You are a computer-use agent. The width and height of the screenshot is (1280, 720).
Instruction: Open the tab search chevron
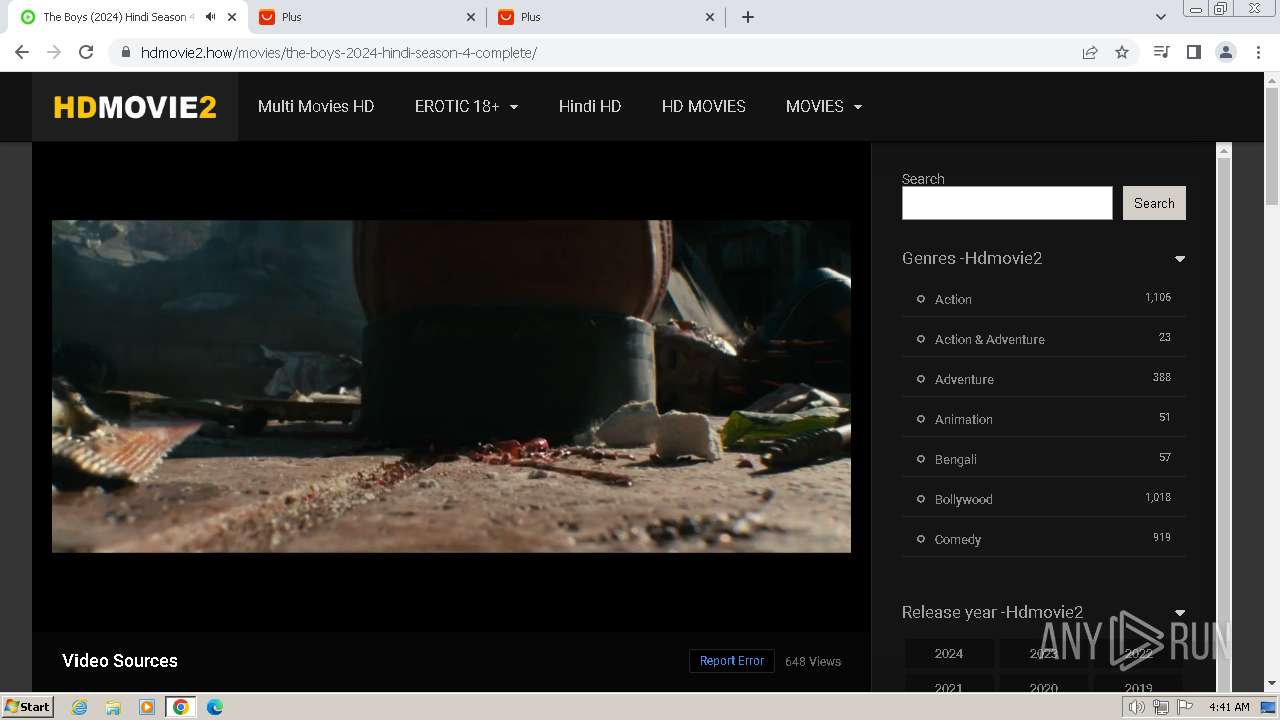pyautogui.click(x=1161, y=17)
